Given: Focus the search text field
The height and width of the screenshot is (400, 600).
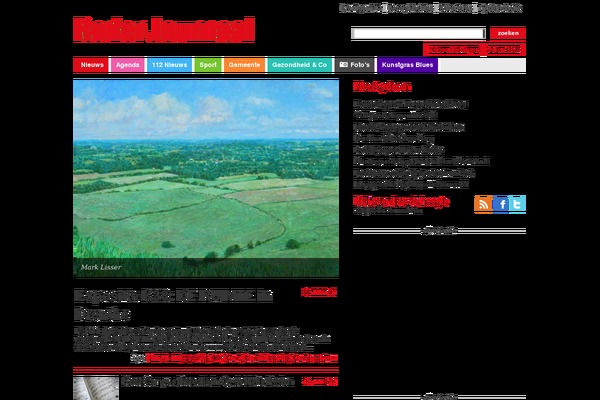Looking at the screenshot, I should (418, 33).
